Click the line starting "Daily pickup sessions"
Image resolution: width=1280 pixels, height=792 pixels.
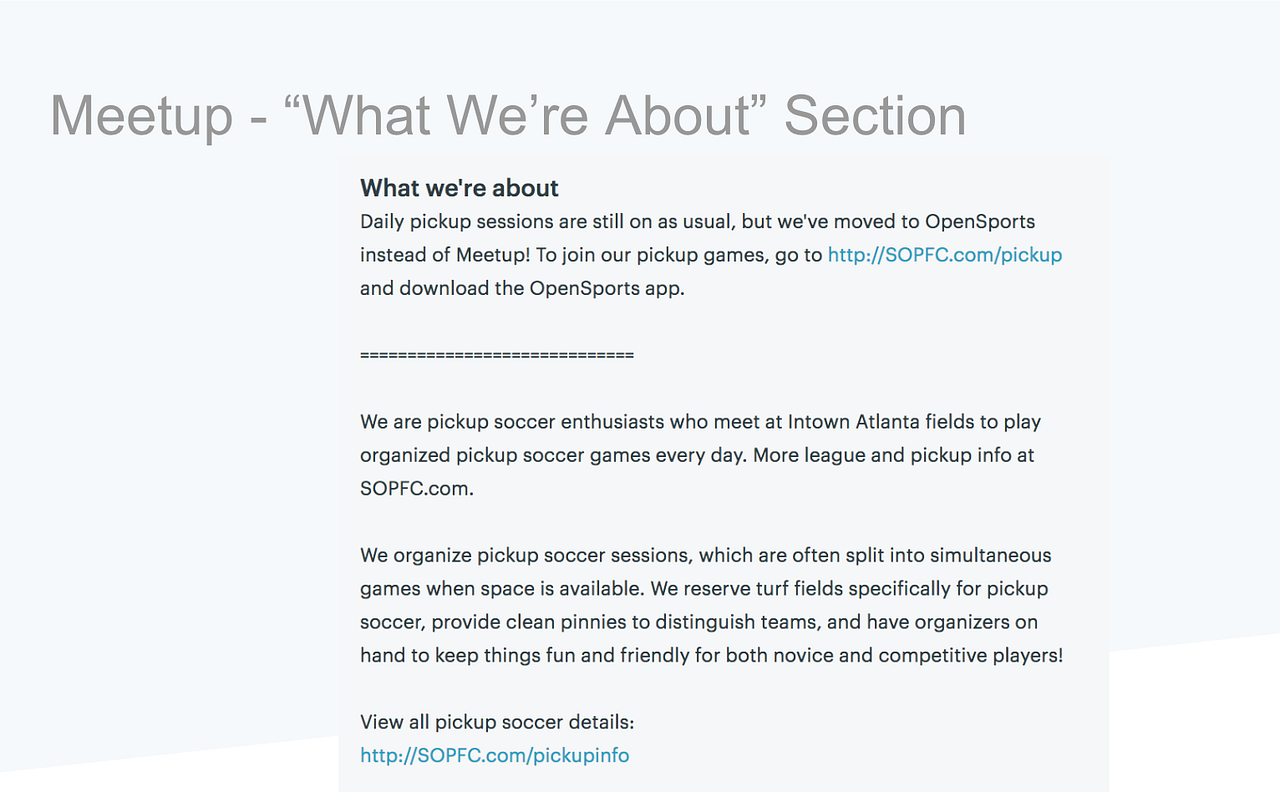[697, 221]
